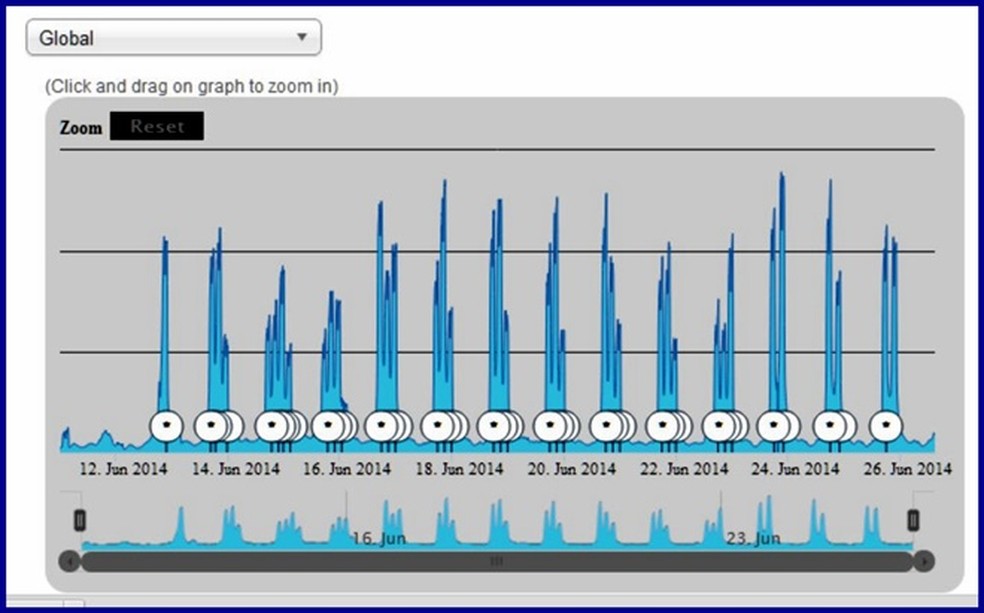
Task: Click the front event marker near 20. Jun 2014
Action: (x=550, y=427)
